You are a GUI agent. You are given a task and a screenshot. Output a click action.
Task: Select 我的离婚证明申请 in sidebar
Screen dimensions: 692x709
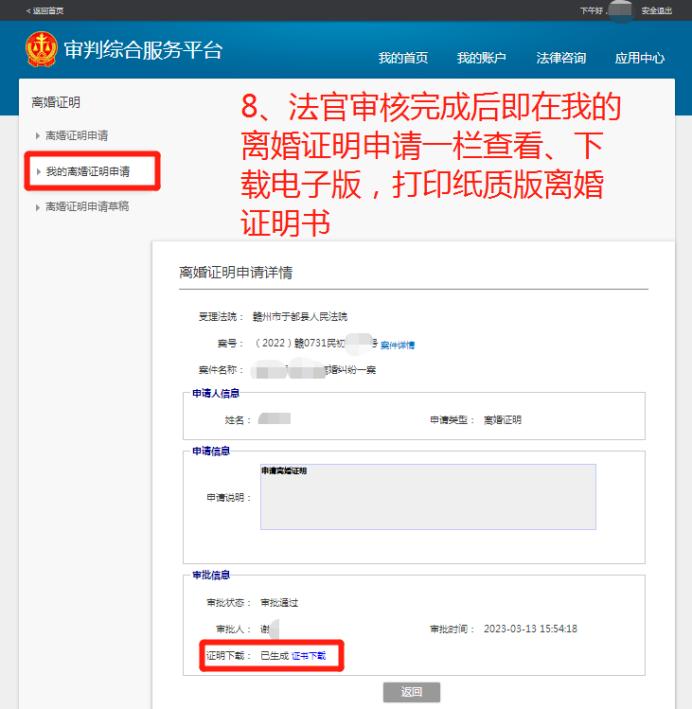pyautogui.click(x=88, y=171)
